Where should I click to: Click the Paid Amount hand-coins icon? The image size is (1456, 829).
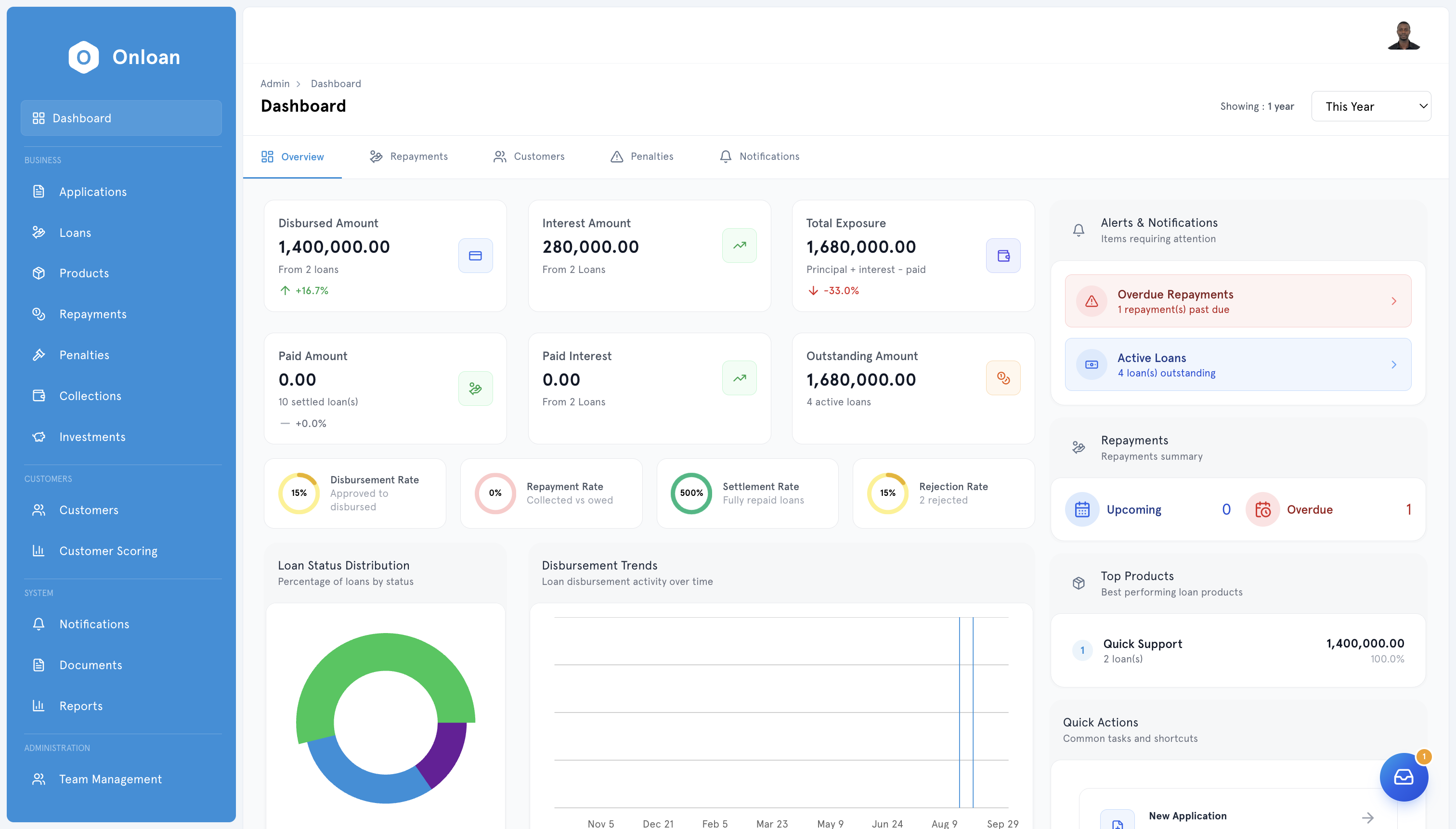476,389
